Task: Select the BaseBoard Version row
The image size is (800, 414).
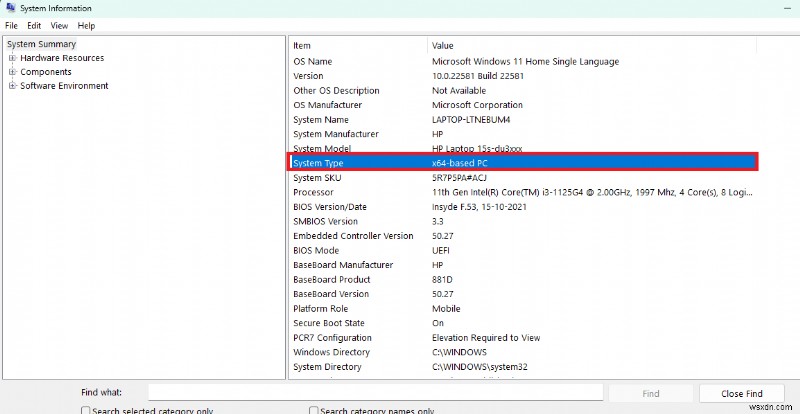Action: (522, 294)
